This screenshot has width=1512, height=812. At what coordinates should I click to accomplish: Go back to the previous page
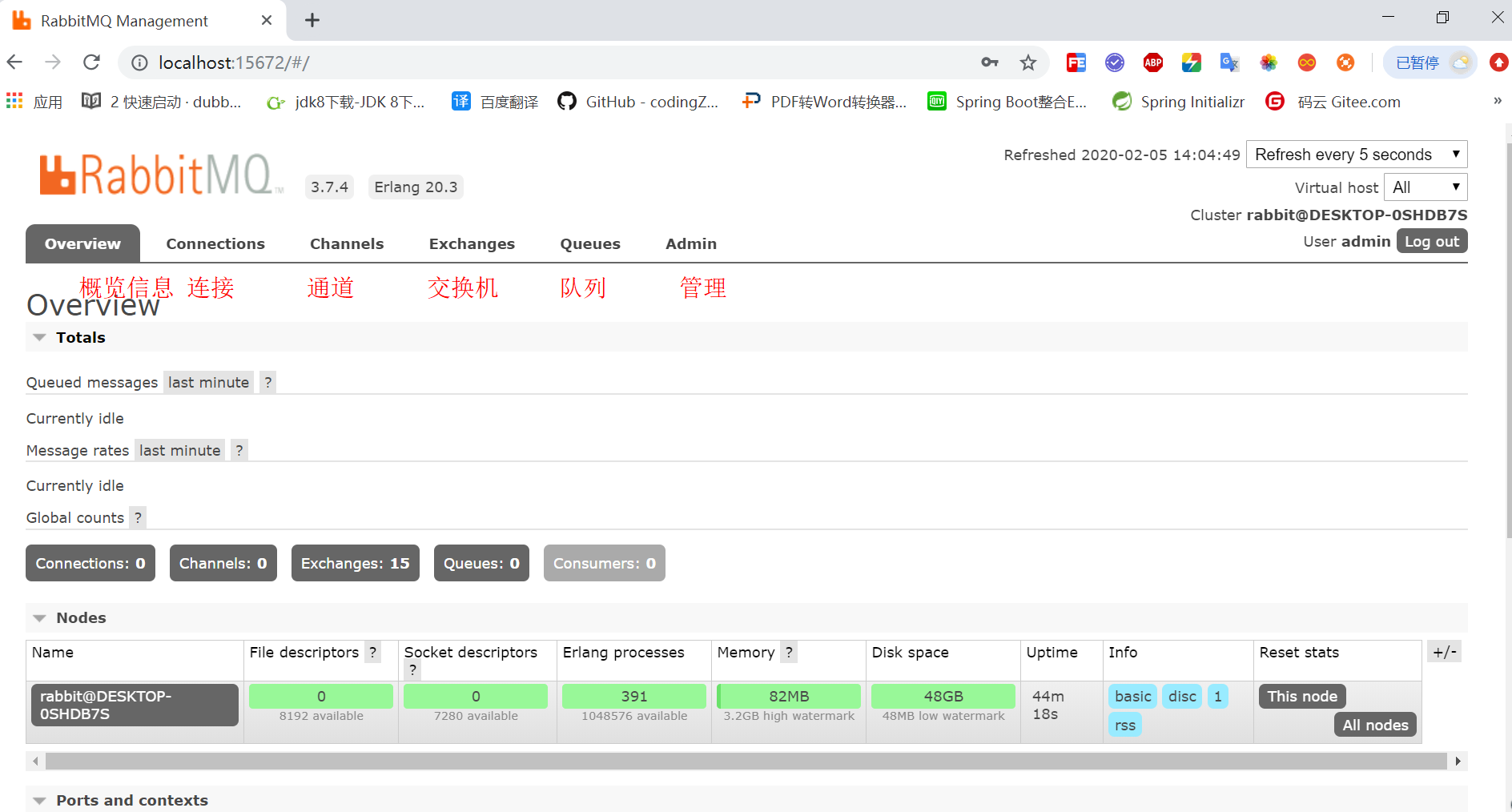[x=14, y=62]
